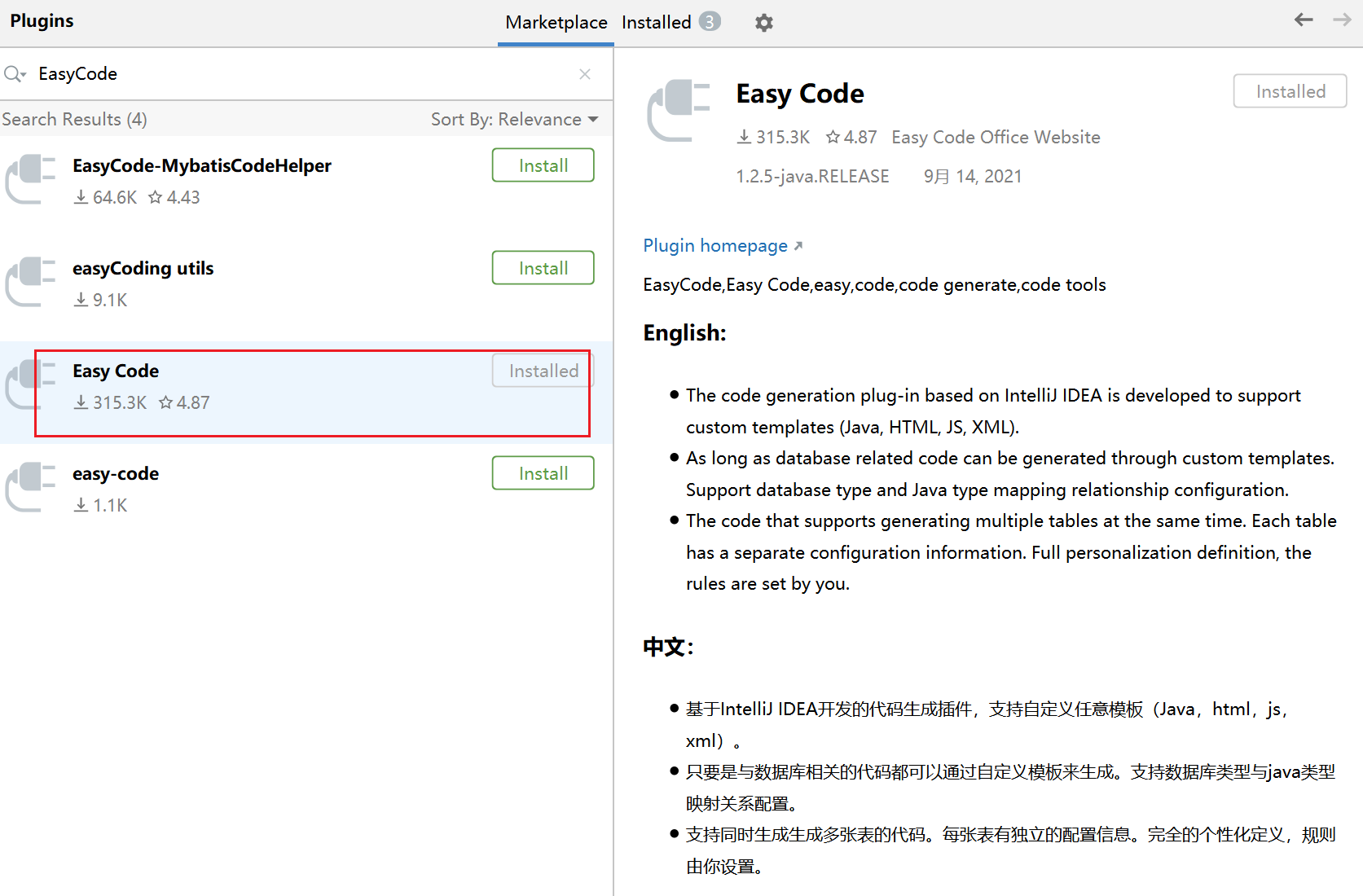Screen dimensions: 1363x896
Task: Open search history magnifier icon
Action: [x=15, y=74]
